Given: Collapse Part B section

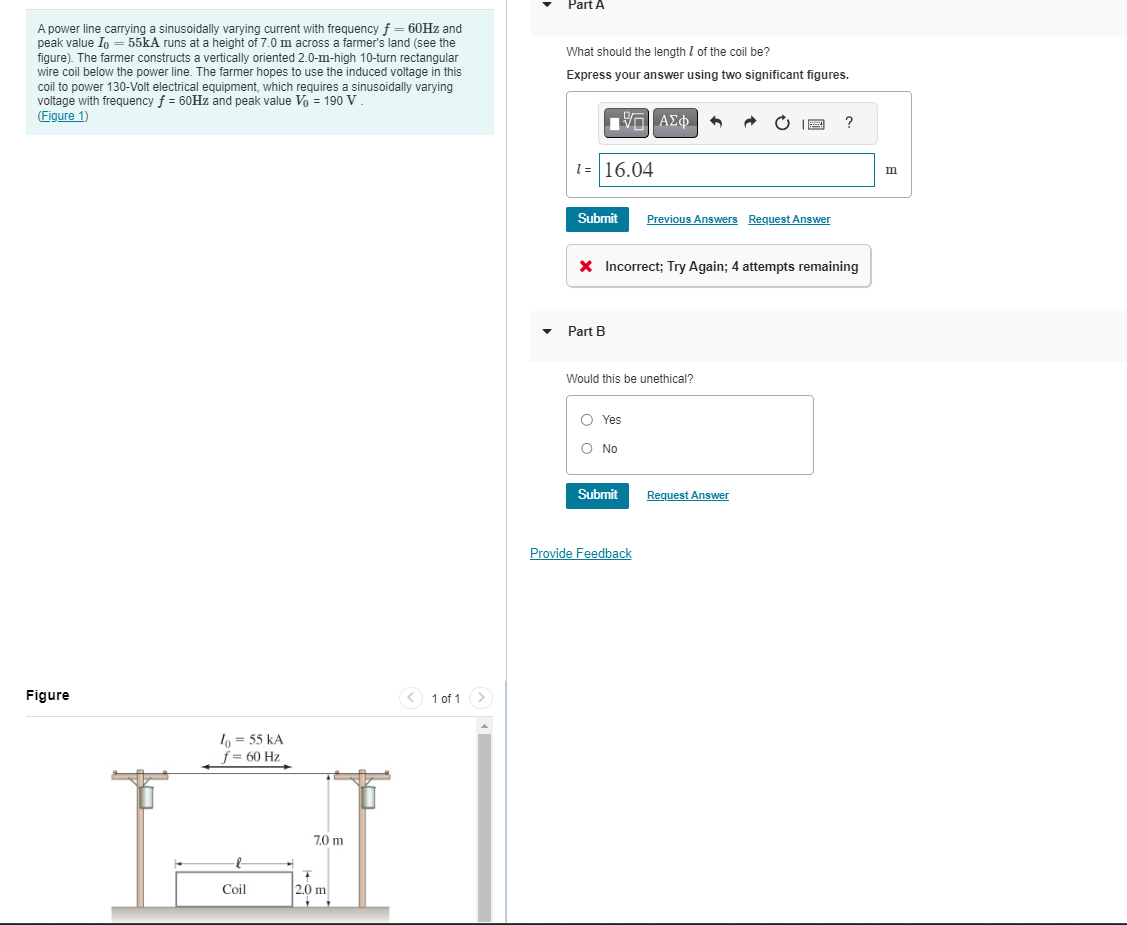Looking at the screenshot, I should (x=547, y=331).
